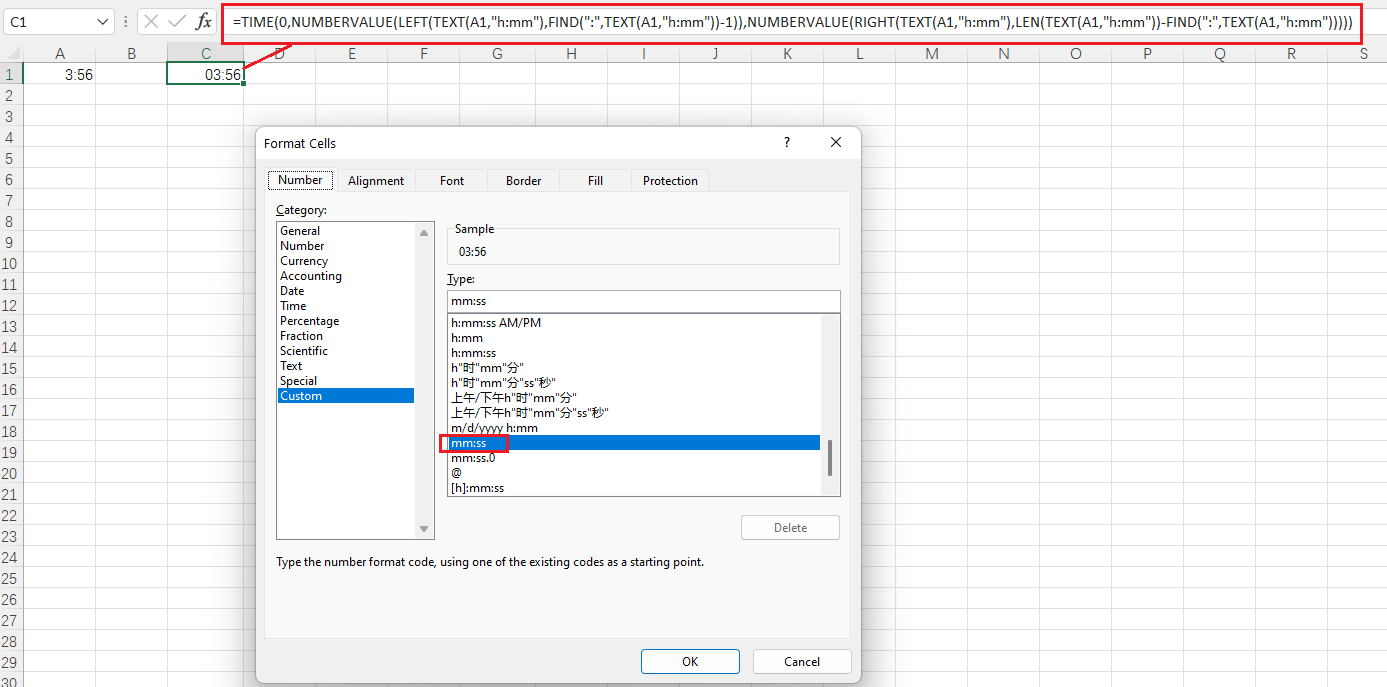Click the formula bar options dots
Screen dimensions: 1387x687
point(125,21)
